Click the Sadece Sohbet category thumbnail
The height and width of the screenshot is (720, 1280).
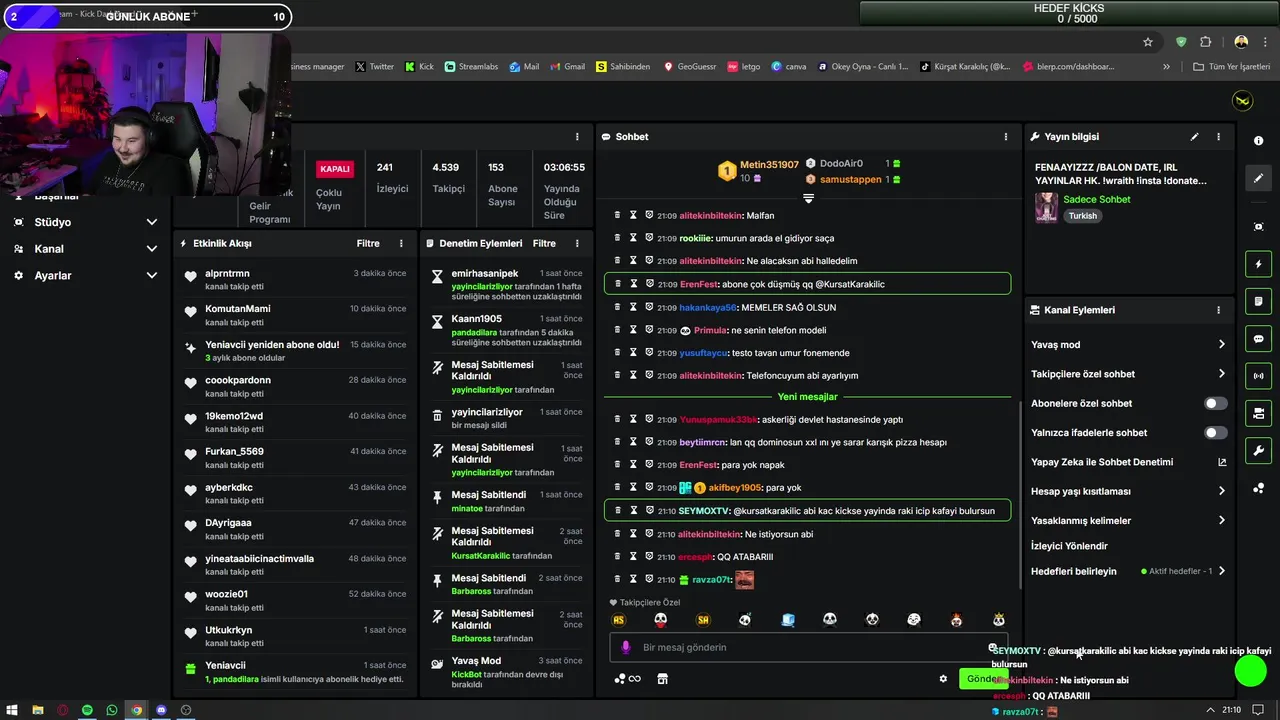click(1047, 207)
